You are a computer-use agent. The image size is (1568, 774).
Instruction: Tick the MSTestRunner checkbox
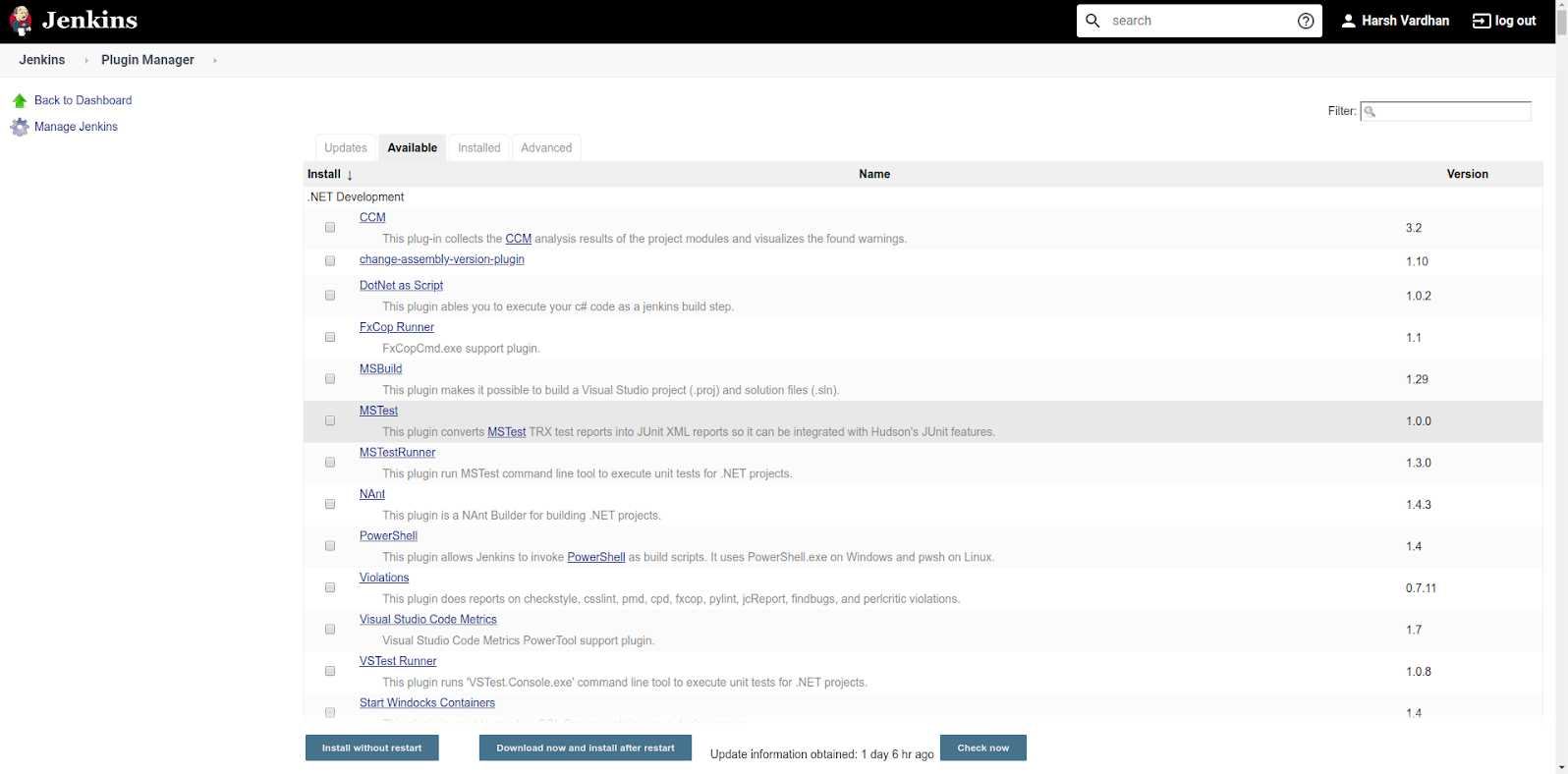tap(330, 463)
